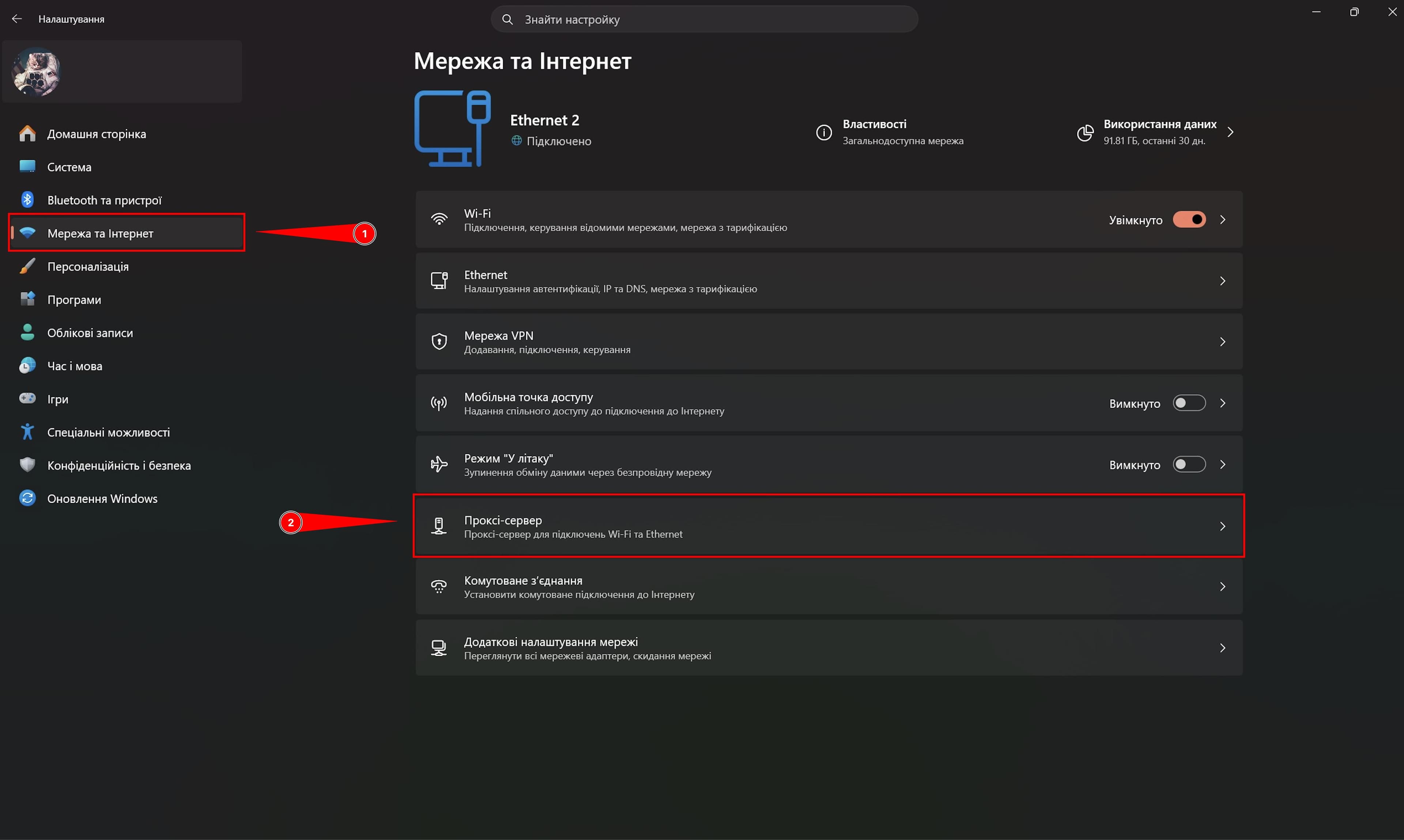Click the Домашня сторінка home icon
1404x840 pixels.
click(x=27, y=133)
